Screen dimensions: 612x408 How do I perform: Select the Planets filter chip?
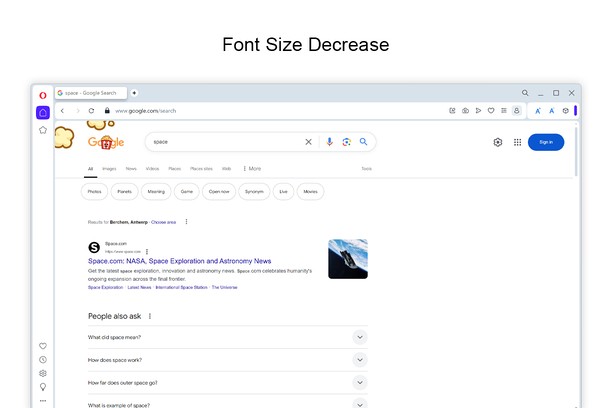point(125,192)
